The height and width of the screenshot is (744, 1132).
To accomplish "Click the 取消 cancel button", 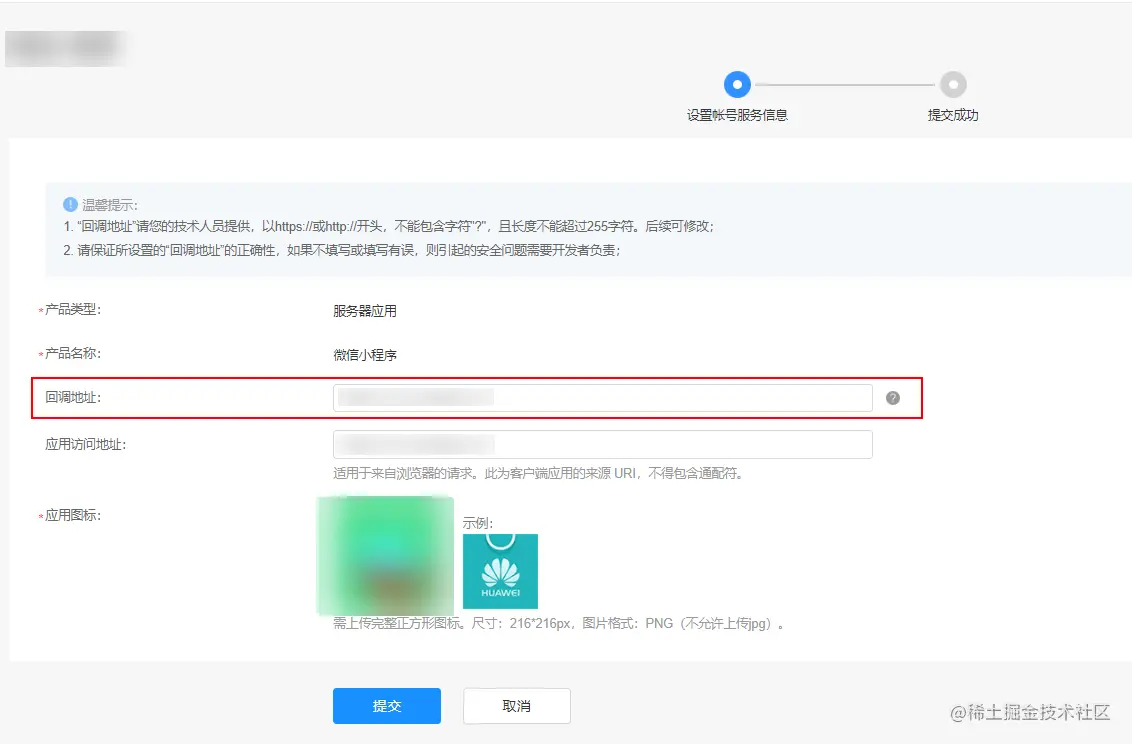I will (x=517, y=706).
